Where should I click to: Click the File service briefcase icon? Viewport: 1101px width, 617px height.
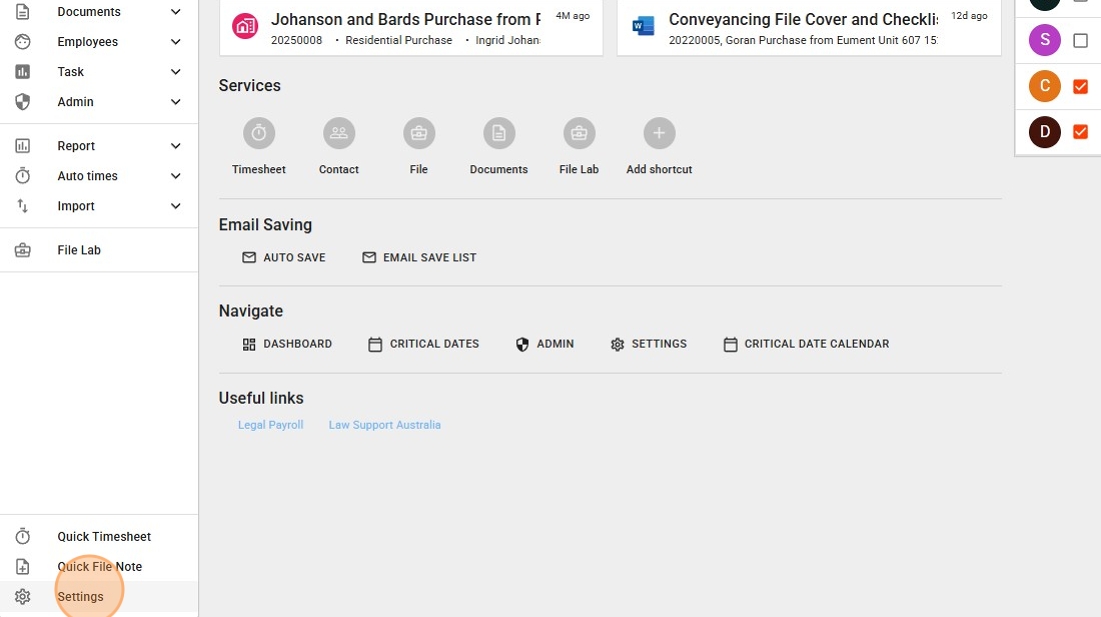coord(419,133)
